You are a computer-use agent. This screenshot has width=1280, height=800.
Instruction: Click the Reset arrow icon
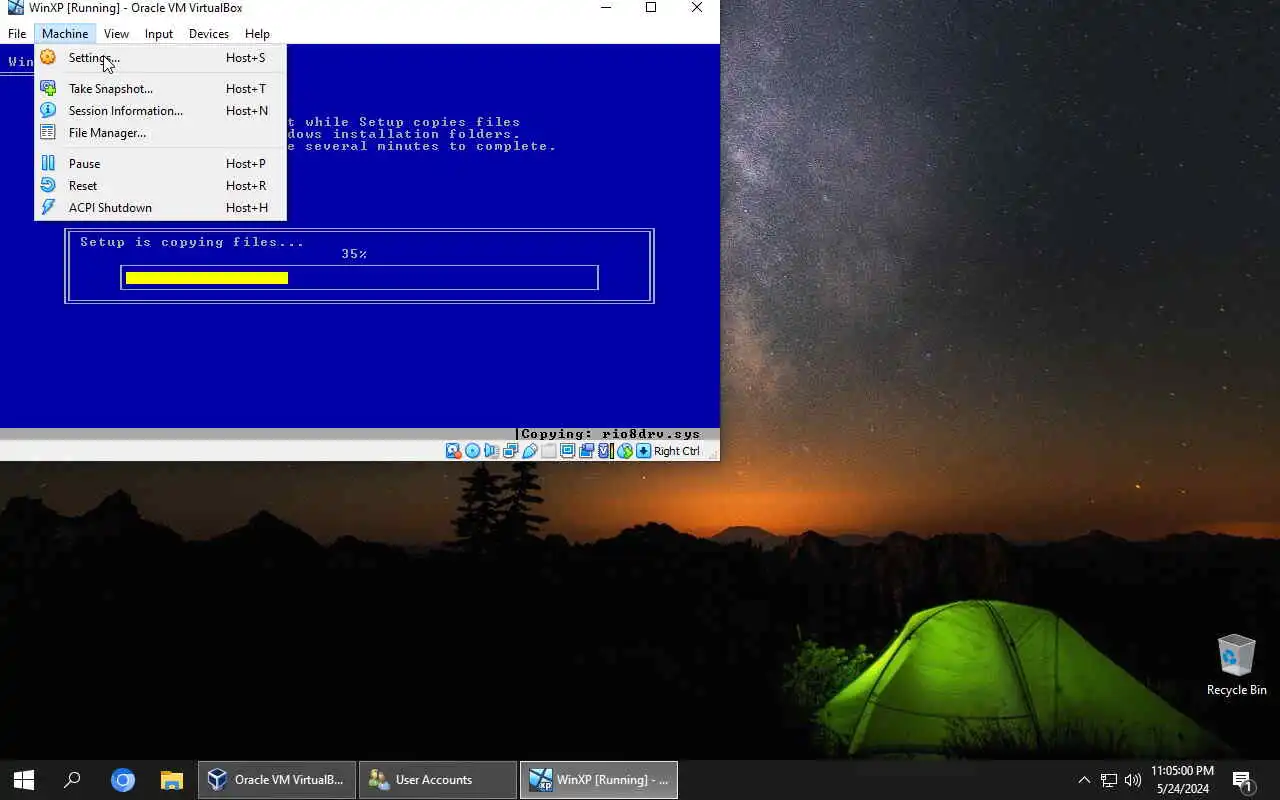pyautogui.click(x=48, y=186)
